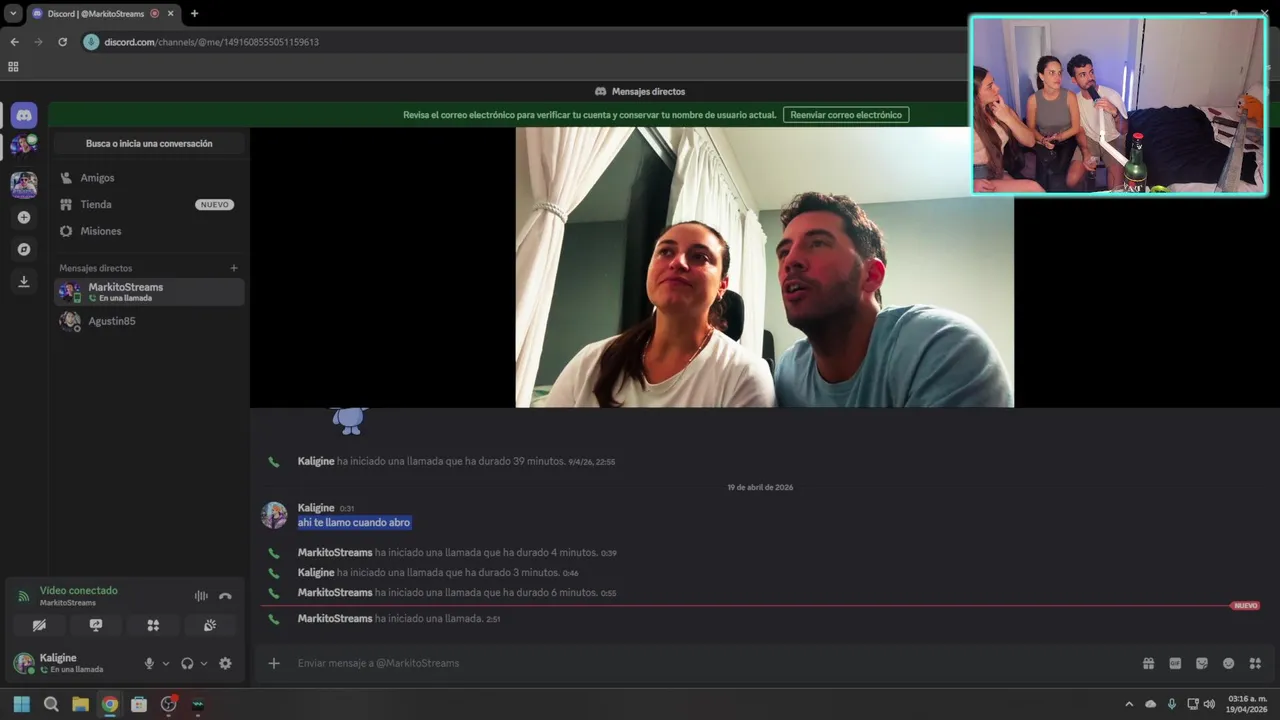
Task: Open File Explorer from taskbar
Action: pos(80,704)
